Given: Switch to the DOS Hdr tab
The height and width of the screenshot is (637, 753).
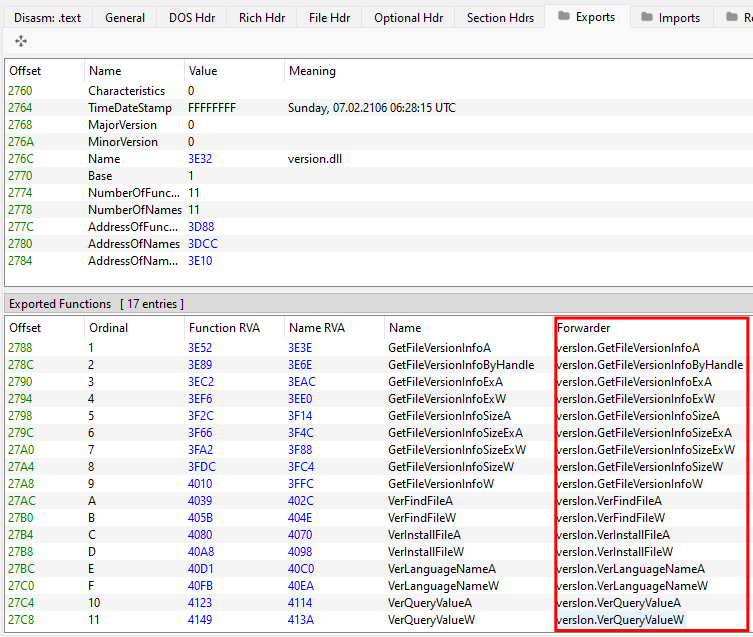Looking at the screenshot, I should click(x=192, y=17).
